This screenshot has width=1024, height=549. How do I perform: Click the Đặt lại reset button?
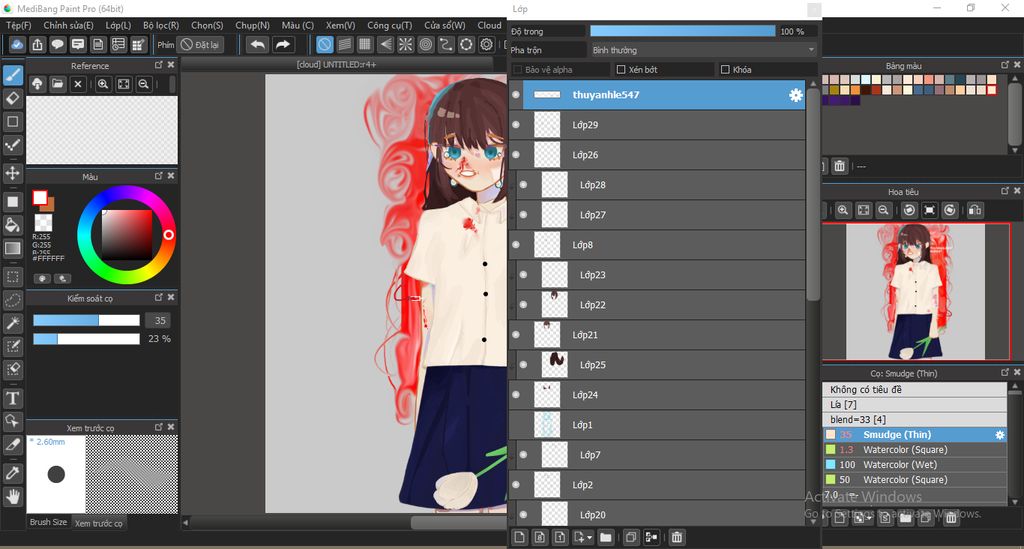[x=201, y=45]
